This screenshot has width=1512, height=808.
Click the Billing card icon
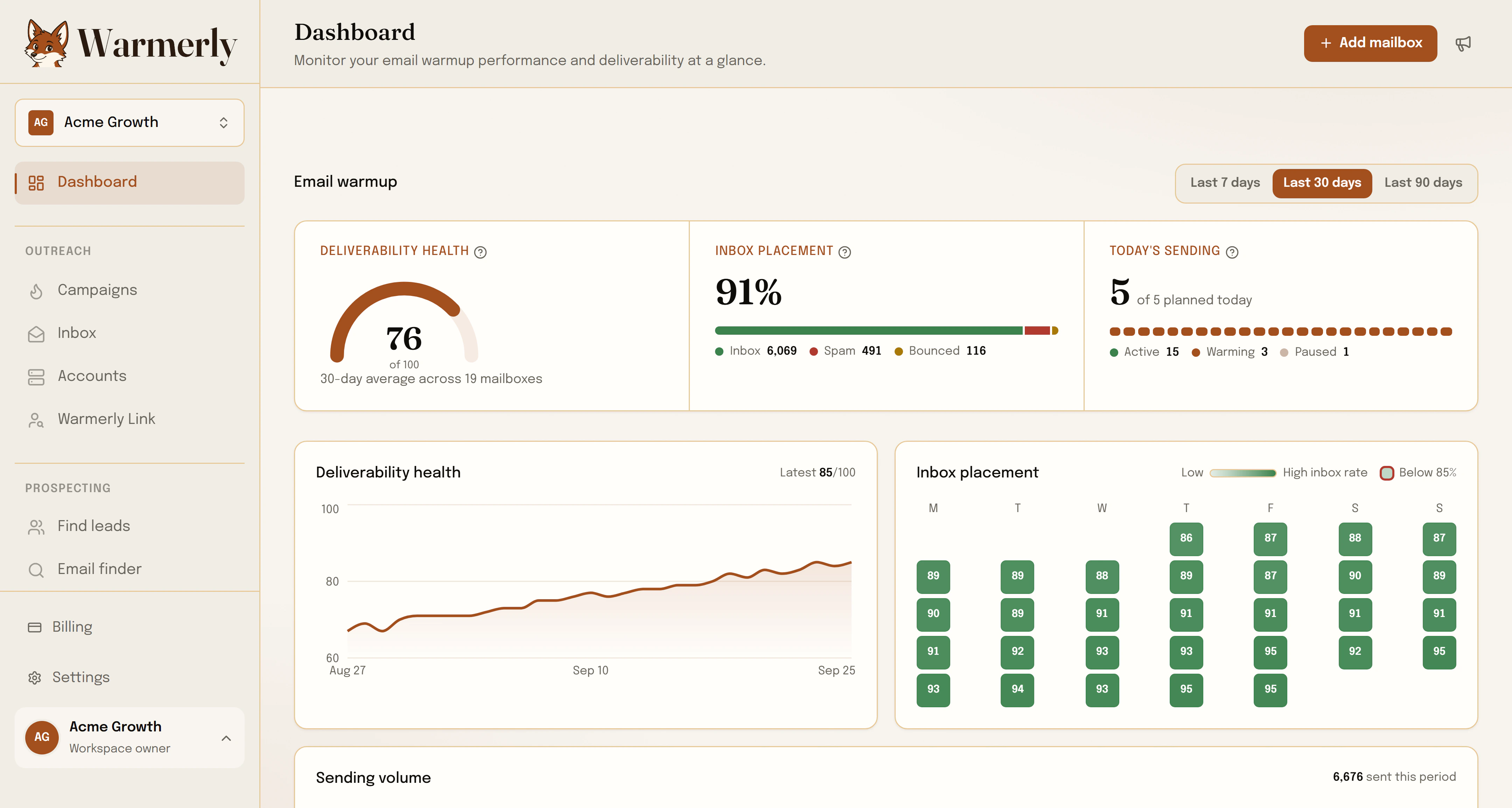click(35, 627)
